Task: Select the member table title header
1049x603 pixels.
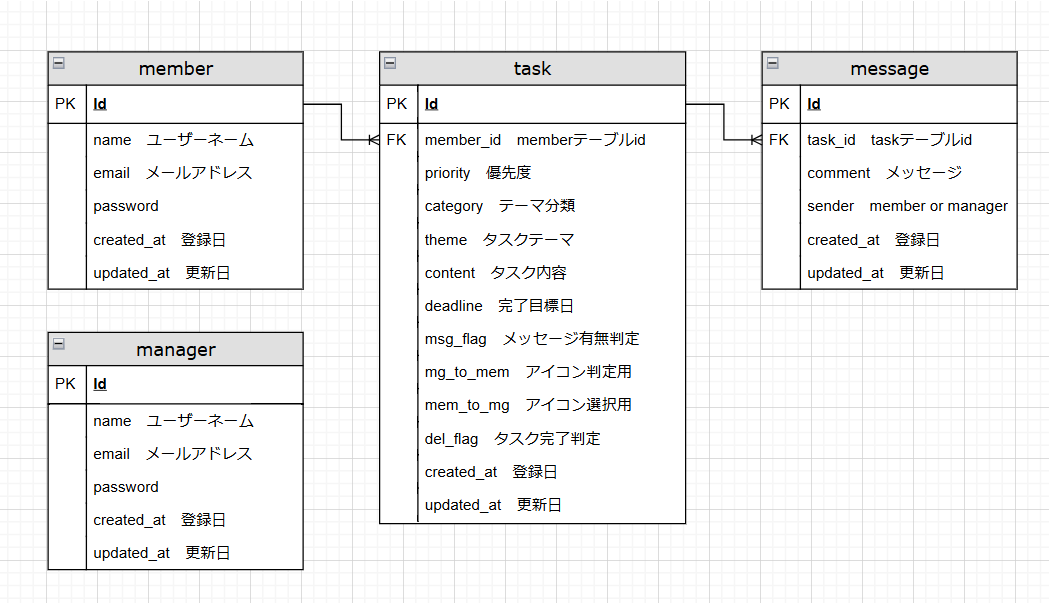Action: pos(176,69)
